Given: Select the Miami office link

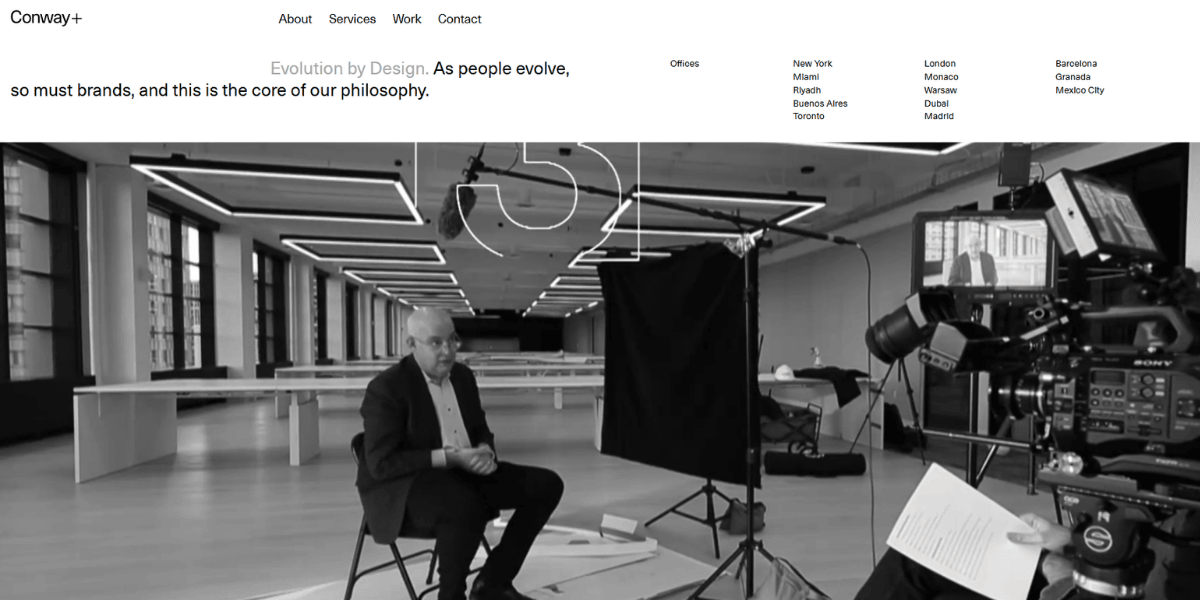Looking at the screenshot, I should click(x=806, y=77).
